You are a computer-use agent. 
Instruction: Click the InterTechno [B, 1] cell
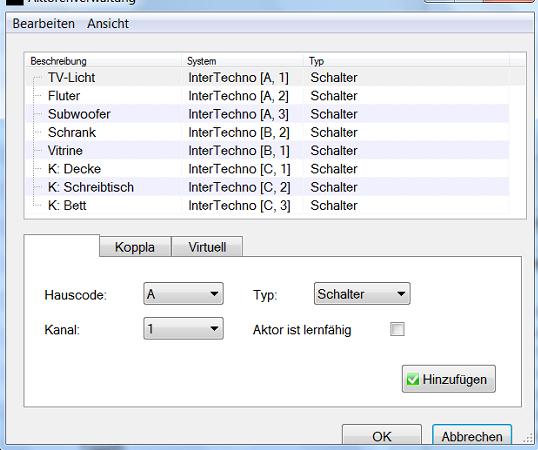pyautogui.click(x=239, y=151)
